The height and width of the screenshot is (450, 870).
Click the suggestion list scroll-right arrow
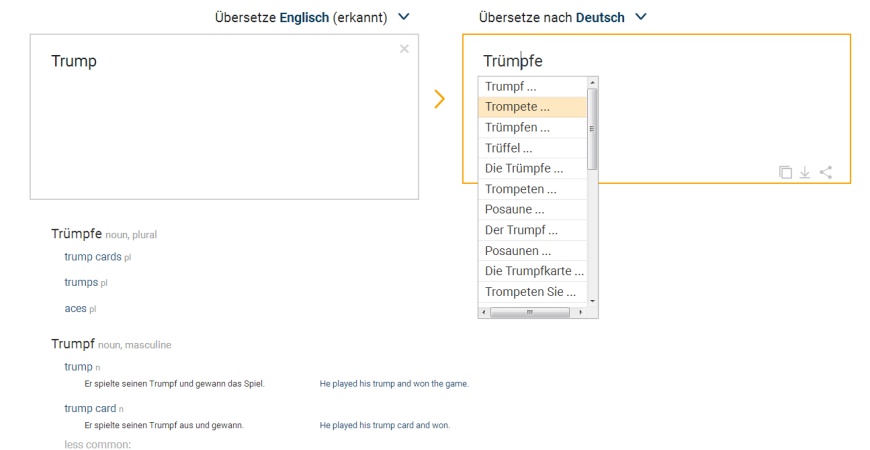pos(580,312)
